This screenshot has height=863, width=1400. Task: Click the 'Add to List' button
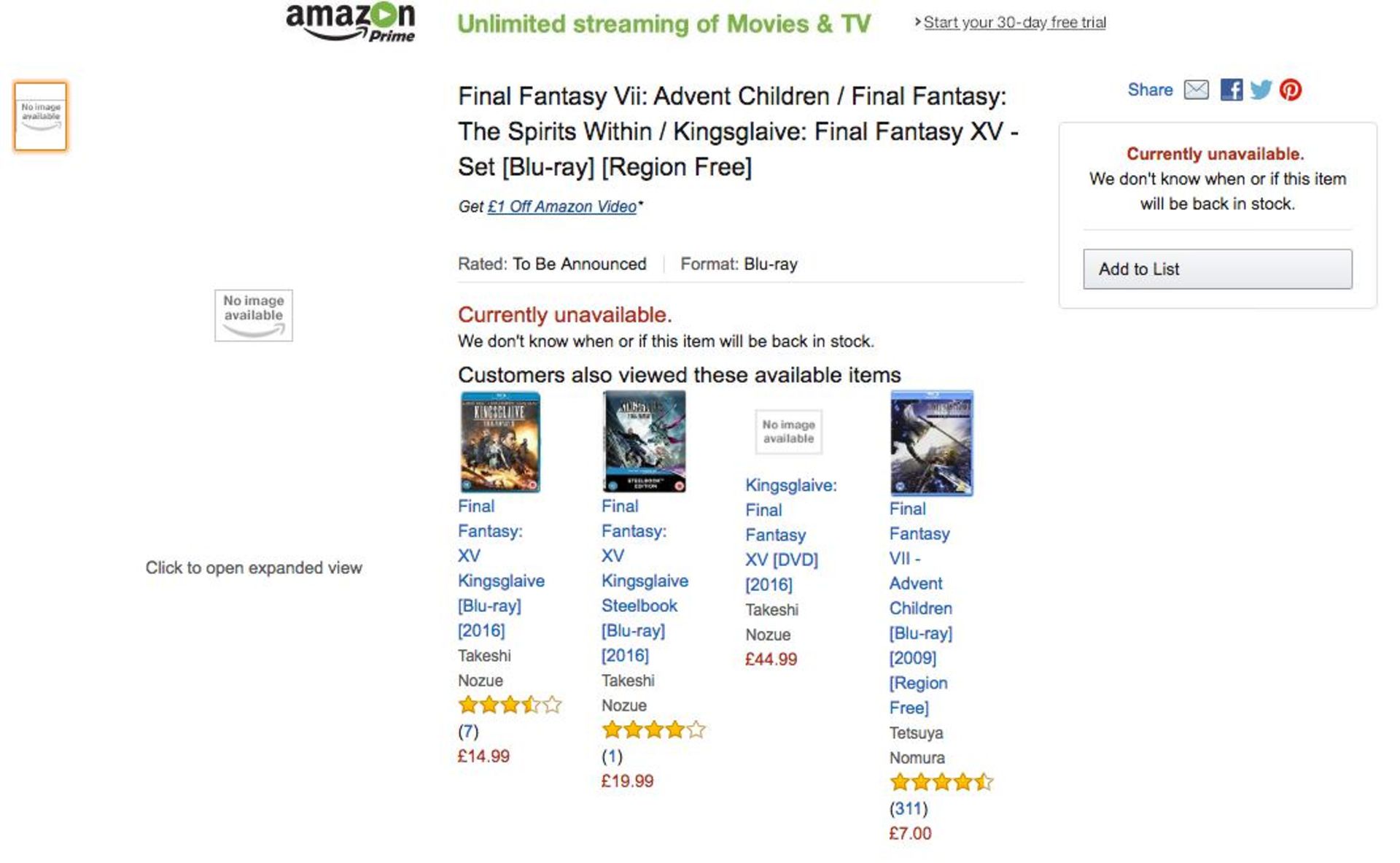[1217, 269]
